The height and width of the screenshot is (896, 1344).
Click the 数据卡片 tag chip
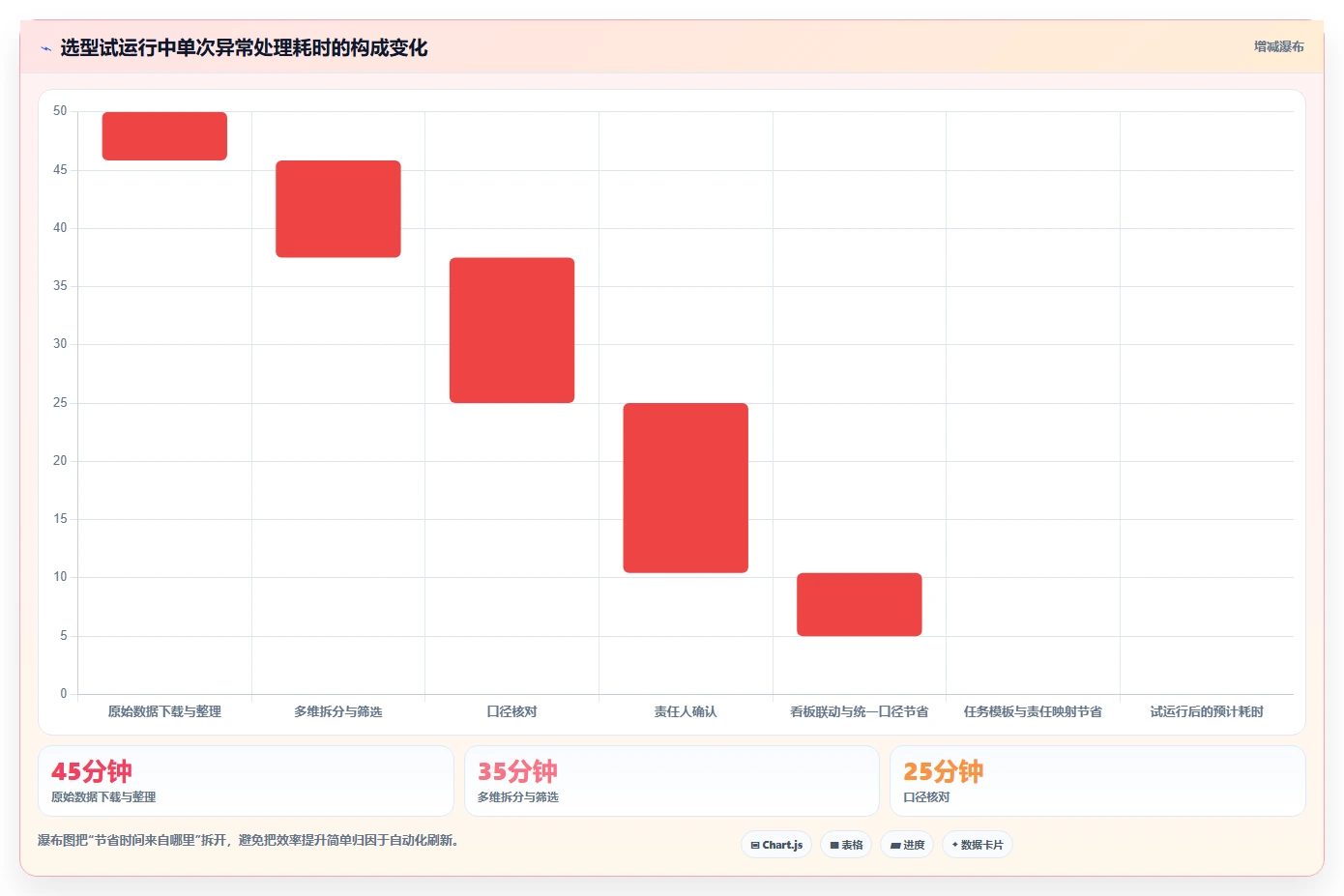(978, 845)
